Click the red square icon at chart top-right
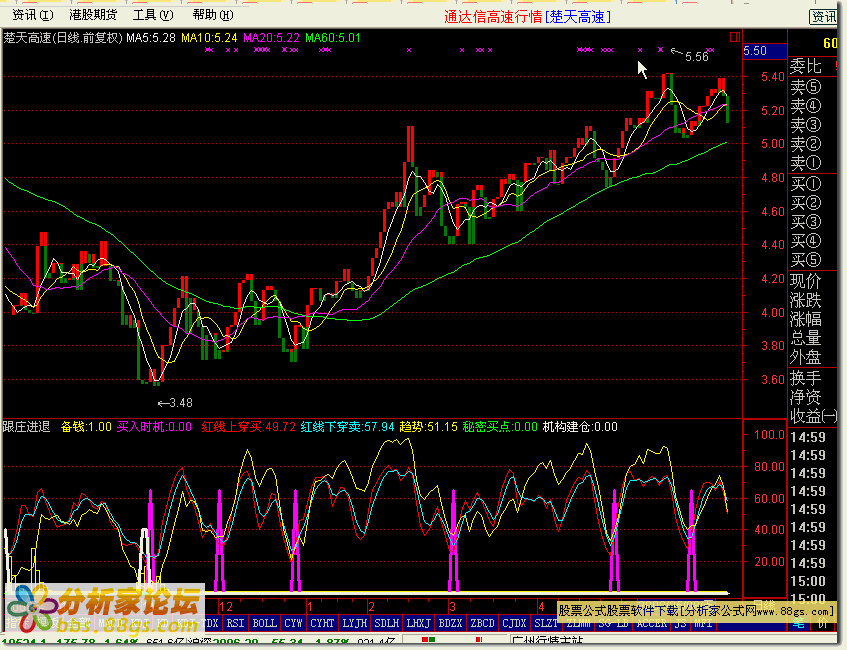The width and height of the screenshot is (847, 650). point(735,37)
